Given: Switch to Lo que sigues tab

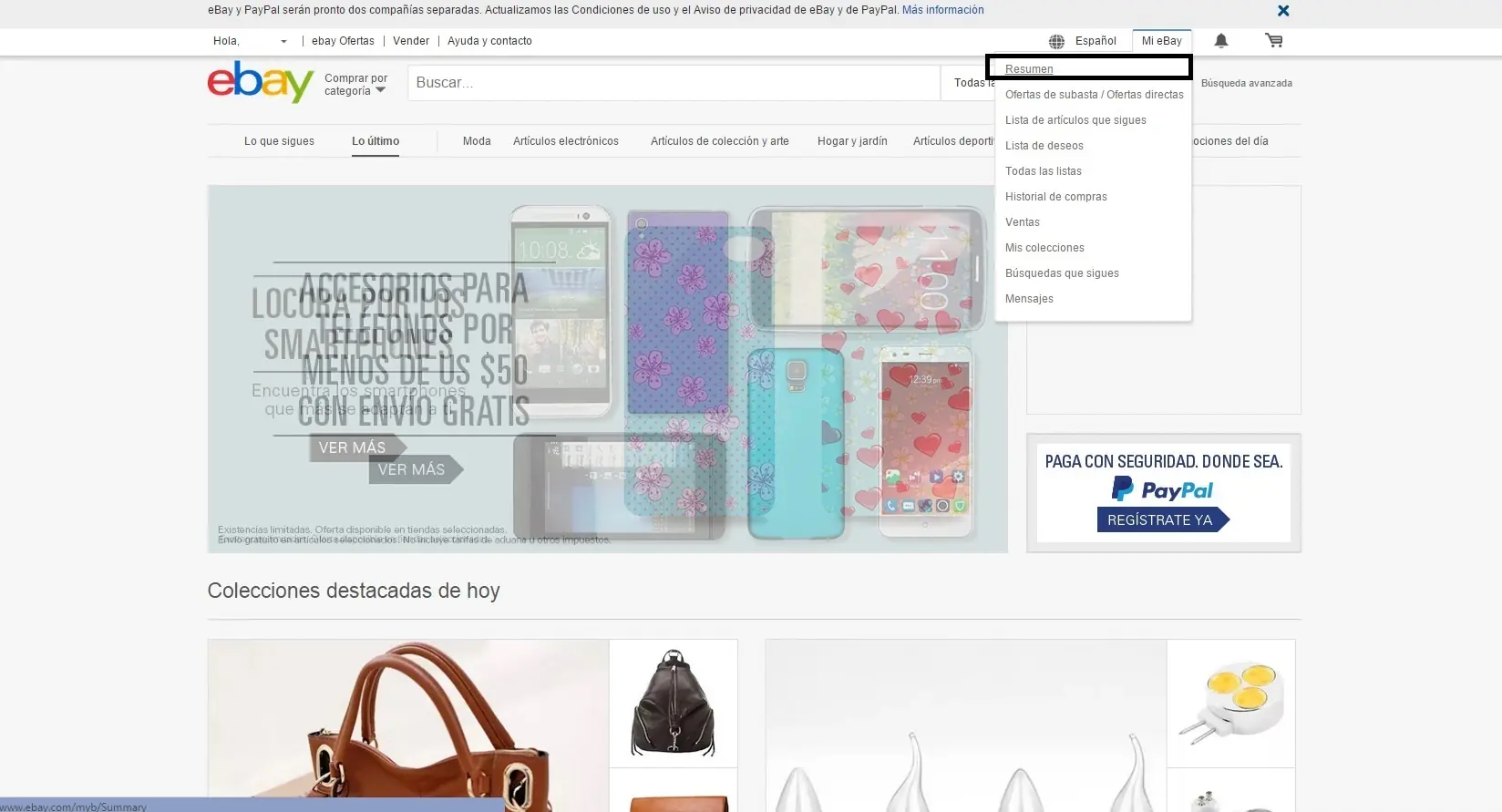Looking at the screenshot, I should click(x=279, y=141).
